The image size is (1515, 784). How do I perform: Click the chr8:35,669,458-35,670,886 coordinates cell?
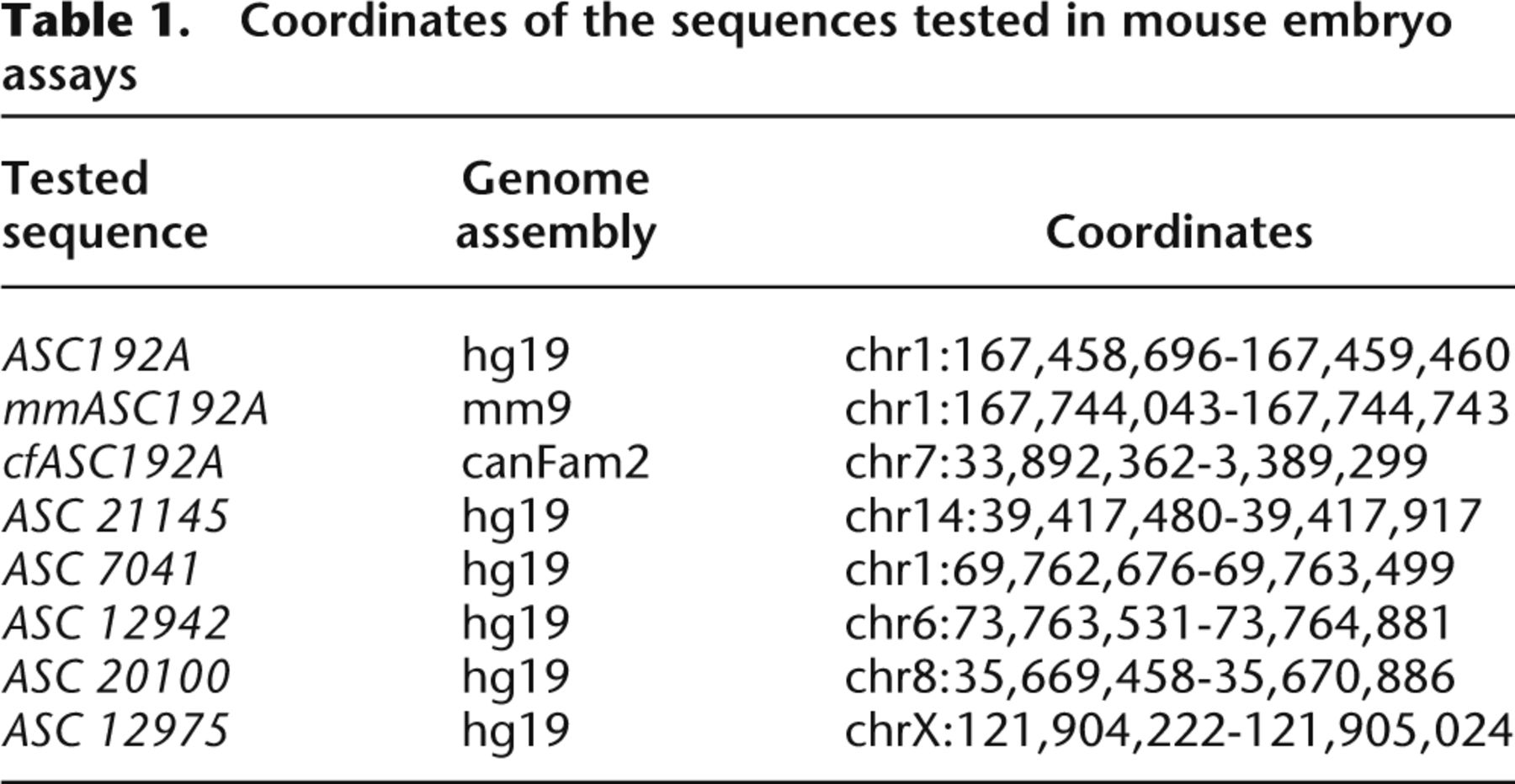coord(1150,677)
